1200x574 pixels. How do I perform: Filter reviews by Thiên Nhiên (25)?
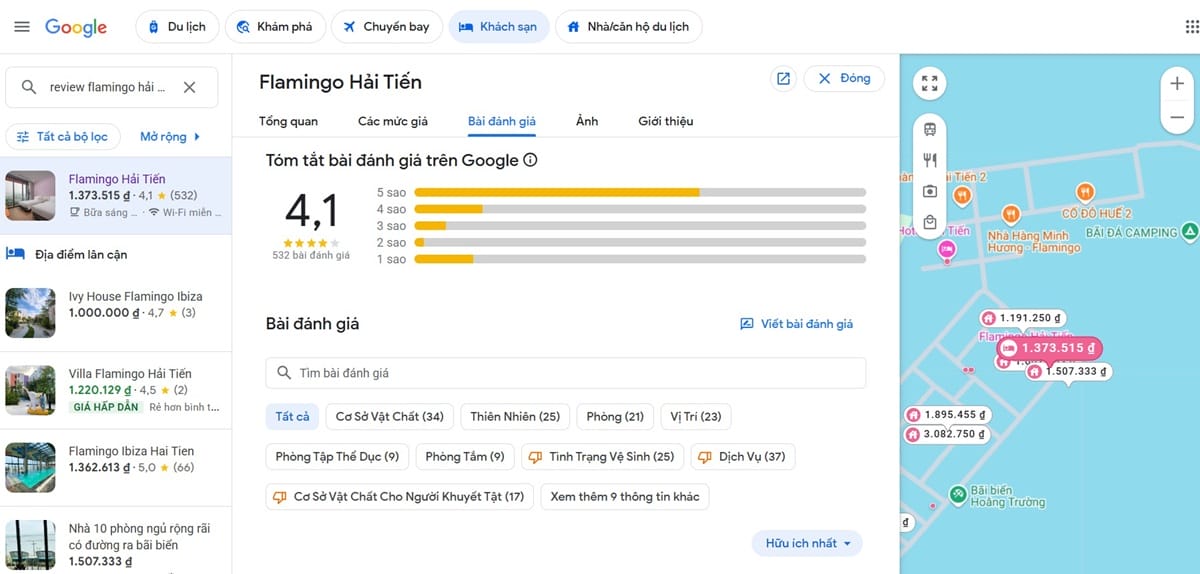[x=515, y=416]
